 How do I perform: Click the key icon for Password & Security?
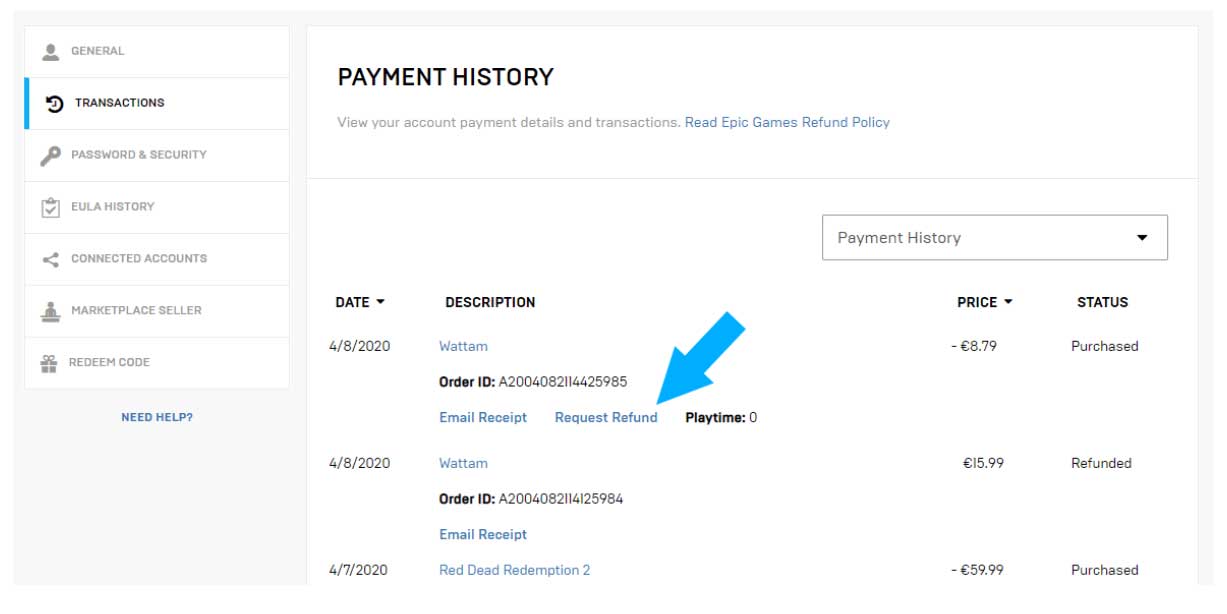click(x=50, y=155)
